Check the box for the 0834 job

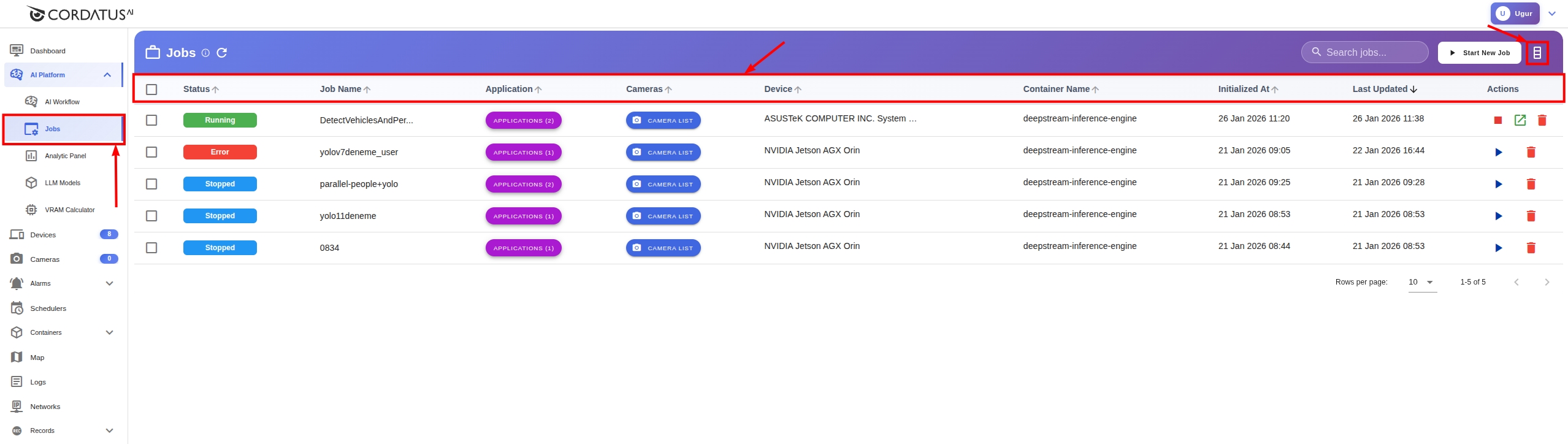151,248
